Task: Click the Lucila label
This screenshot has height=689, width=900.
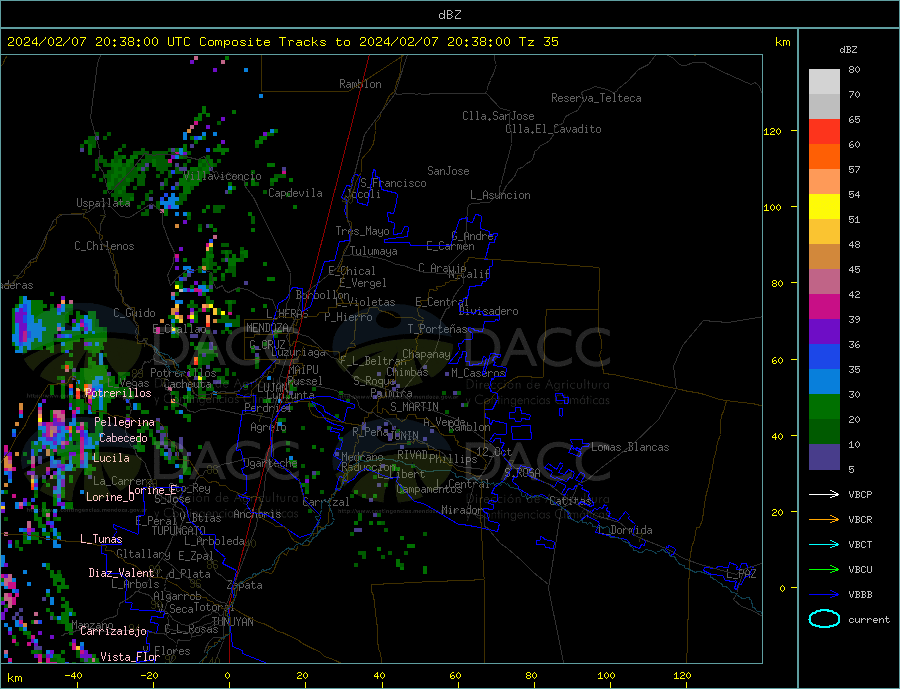Action: pyautogui.click(x=111, y=458)
